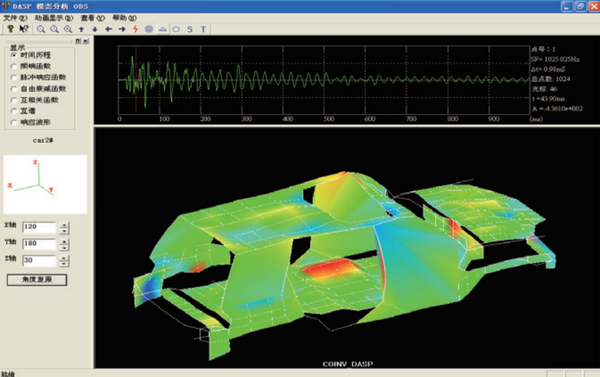Click the 总点数: 1024 readout
Viewport: 600px width, 377px height.
click(551, 79)
